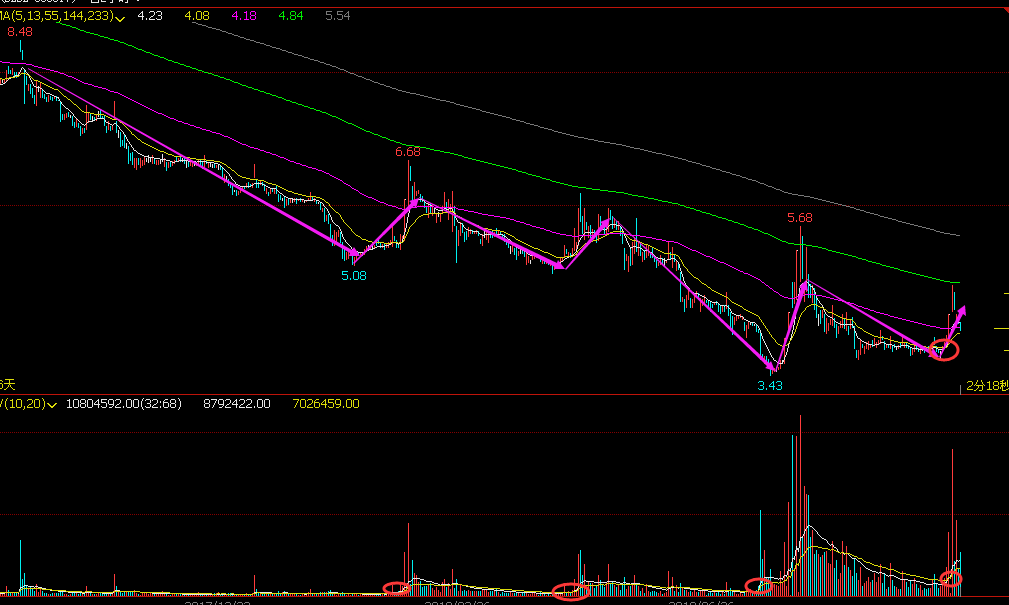Open the MA(5,13,55,144,233) indicator dropdown arrow
Viewport: 1009px width, 605px height.
(x=120, y=17)
